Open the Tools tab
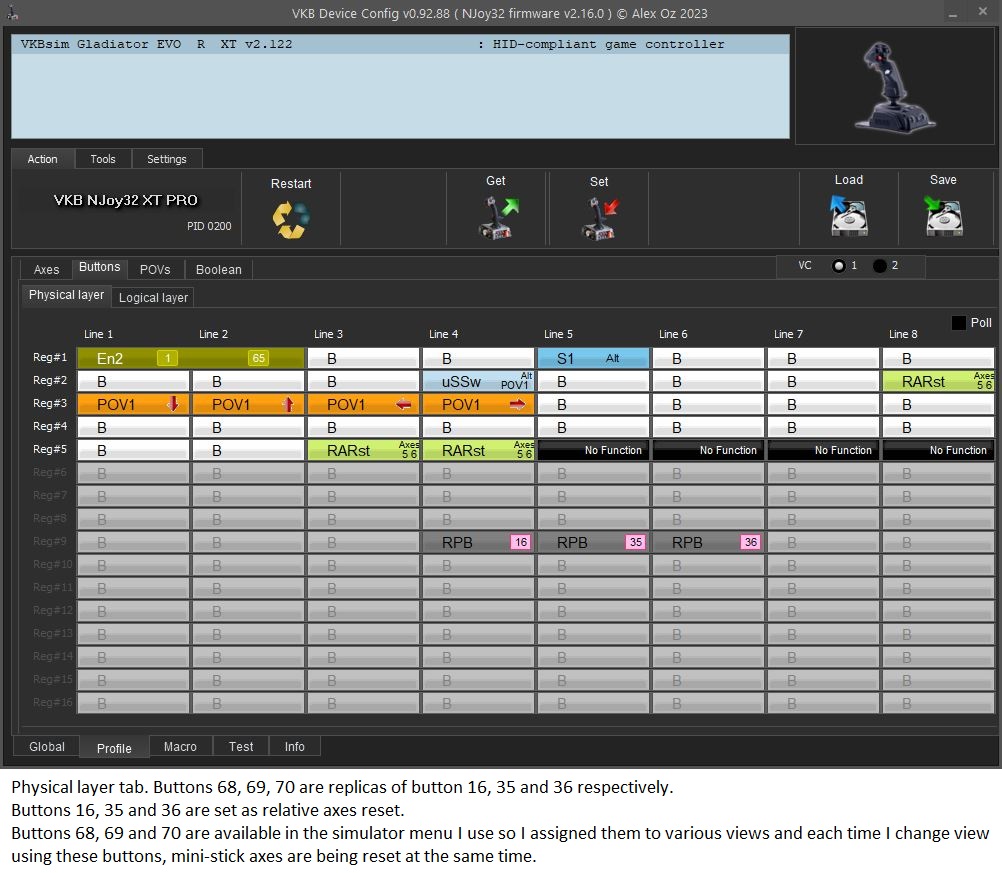The image size is (1002, 873). click(103, 159)
